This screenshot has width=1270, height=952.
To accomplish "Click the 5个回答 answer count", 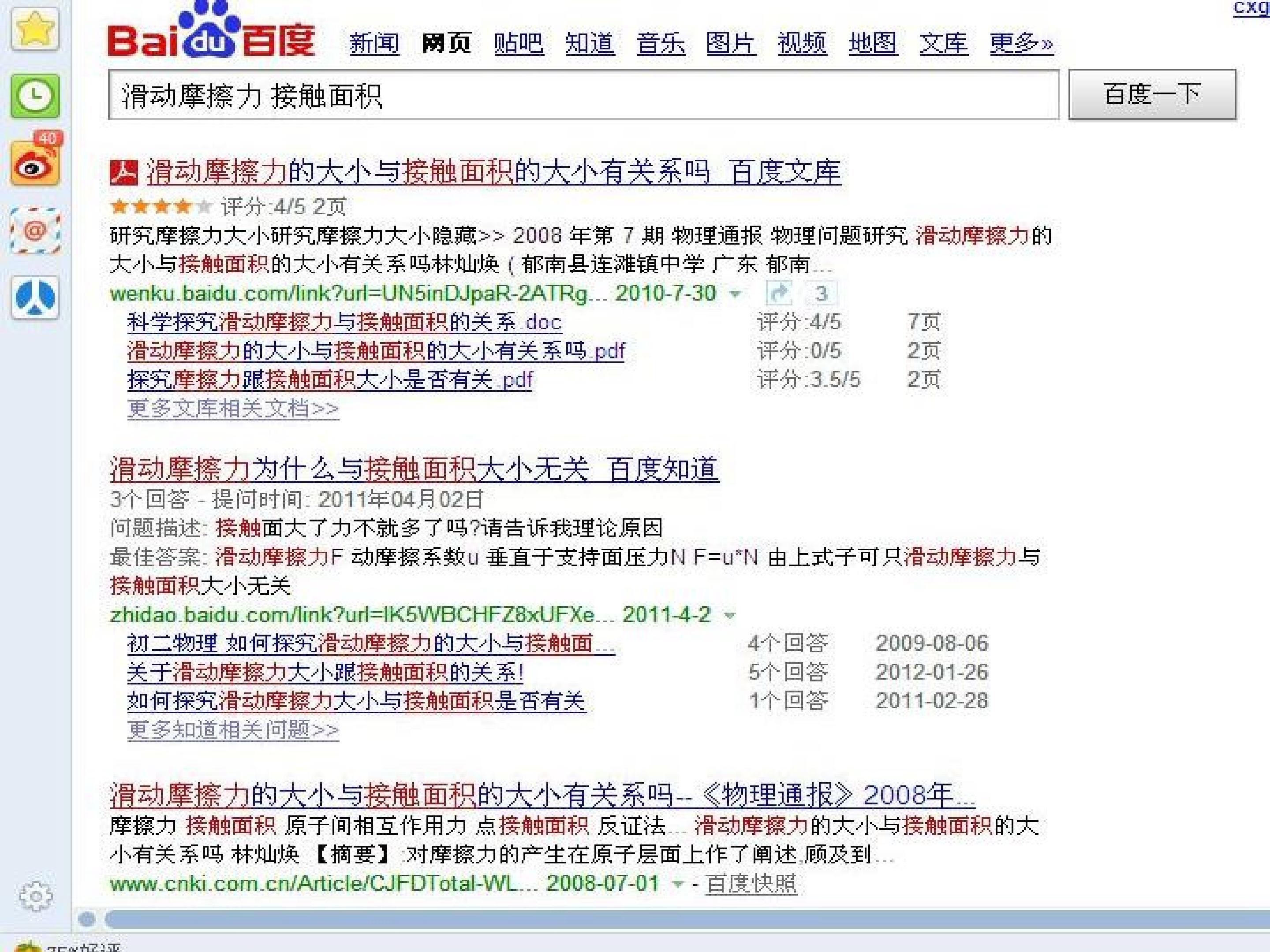I will (788, 672).
